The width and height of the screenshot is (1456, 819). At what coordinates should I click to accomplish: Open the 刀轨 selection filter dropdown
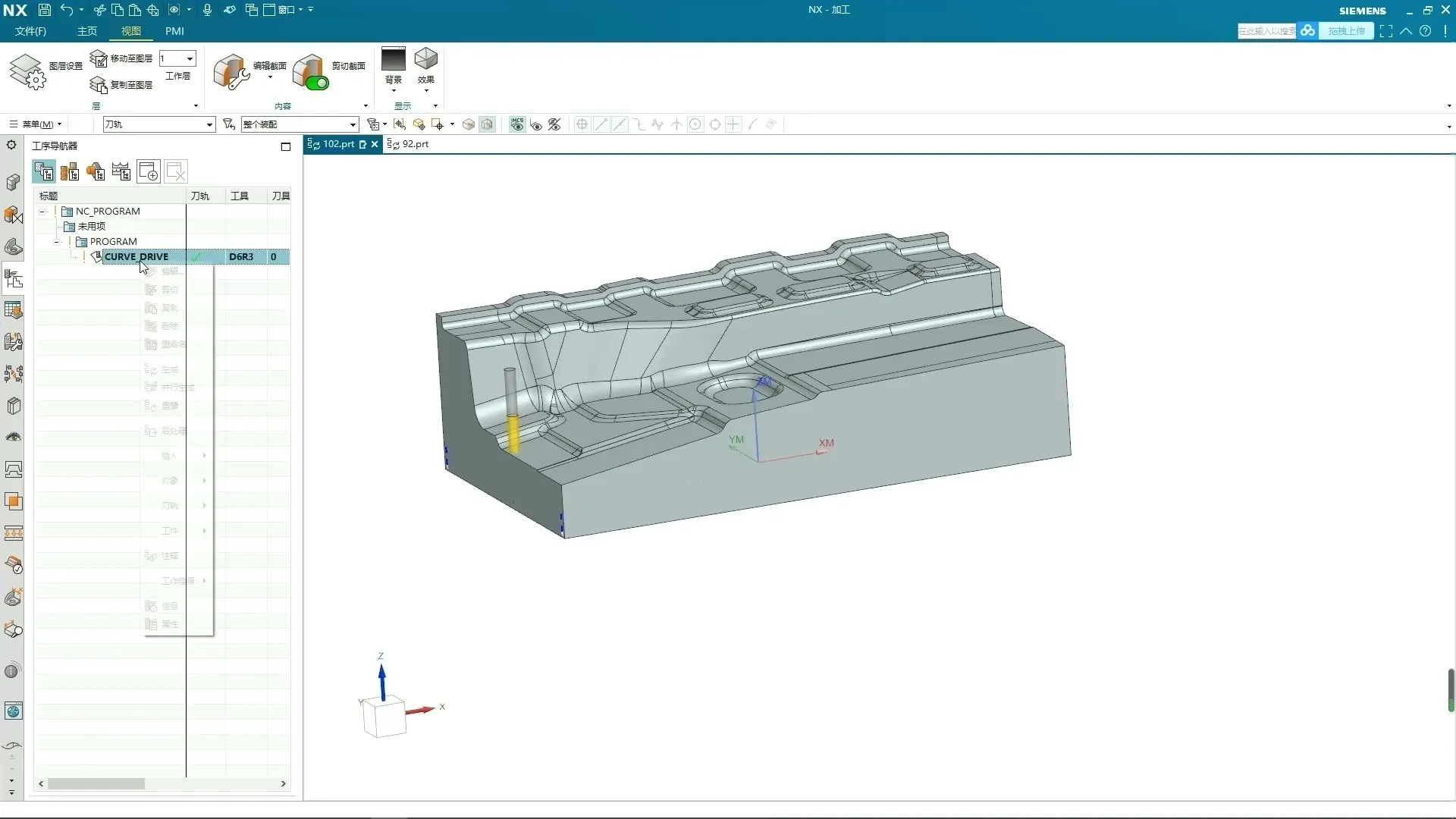click(209, 124)
